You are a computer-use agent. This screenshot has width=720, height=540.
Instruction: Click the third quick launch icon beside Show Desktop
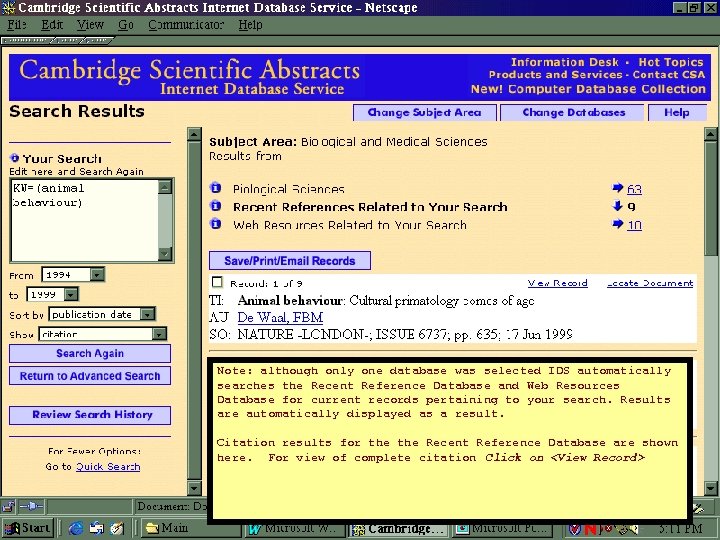tap(116, 529)
